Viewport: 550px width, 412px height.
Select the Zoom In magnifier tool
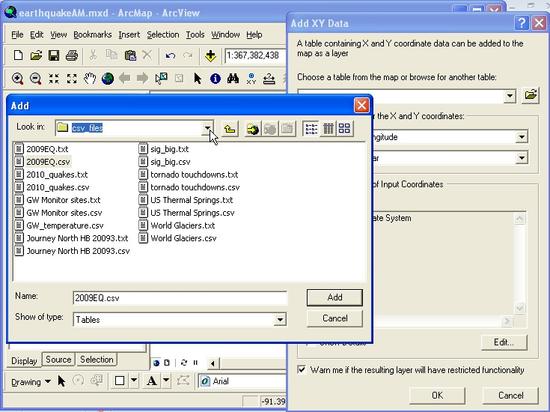pos(18,78)
